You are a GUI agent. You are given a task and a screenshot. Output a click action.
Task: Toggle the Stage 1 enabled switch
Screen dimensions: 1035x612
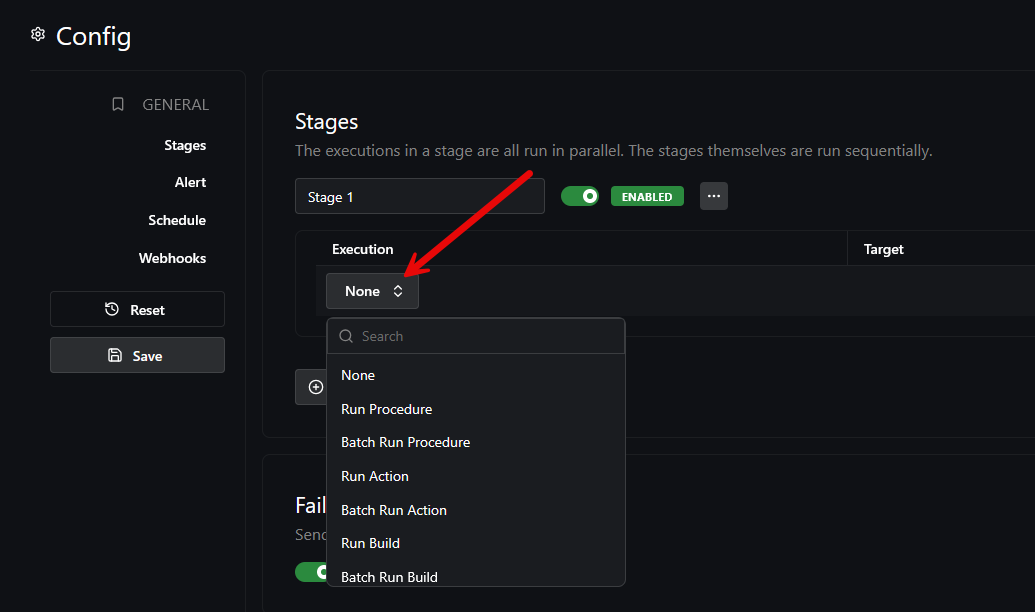(x=580, y=196)
